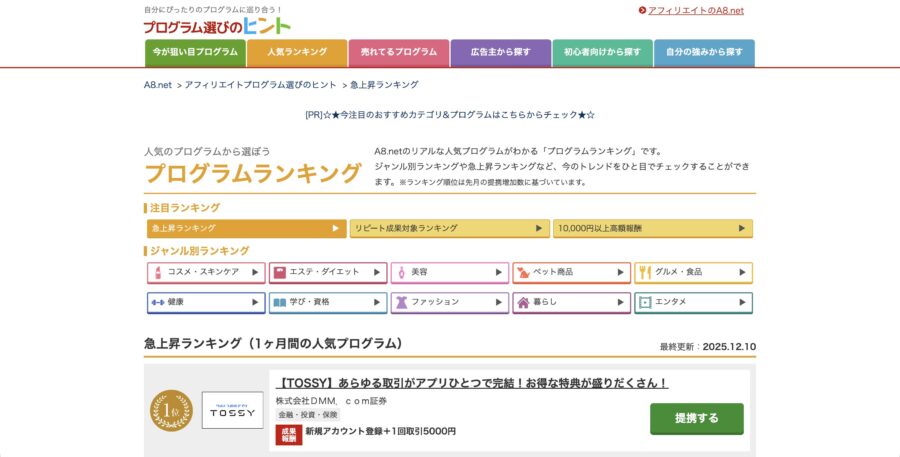The width and height of the screenshot is (900, 457).
Task: Click the 金融・投資・保険 category tag
Action: [308, 415]
